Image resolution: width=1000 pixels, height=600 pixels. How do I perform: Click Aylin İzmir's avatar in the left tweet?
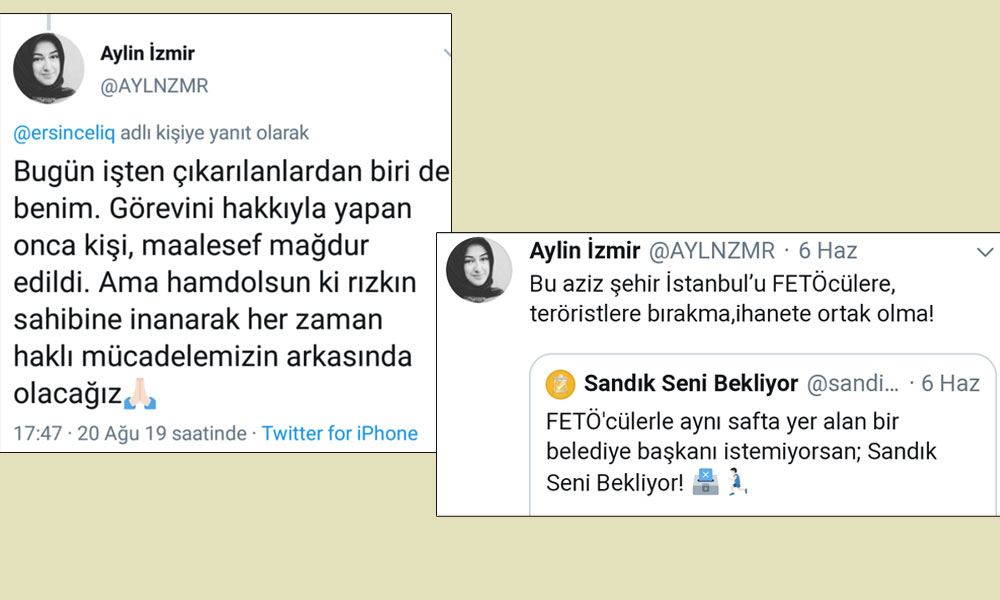pos(48,67)
